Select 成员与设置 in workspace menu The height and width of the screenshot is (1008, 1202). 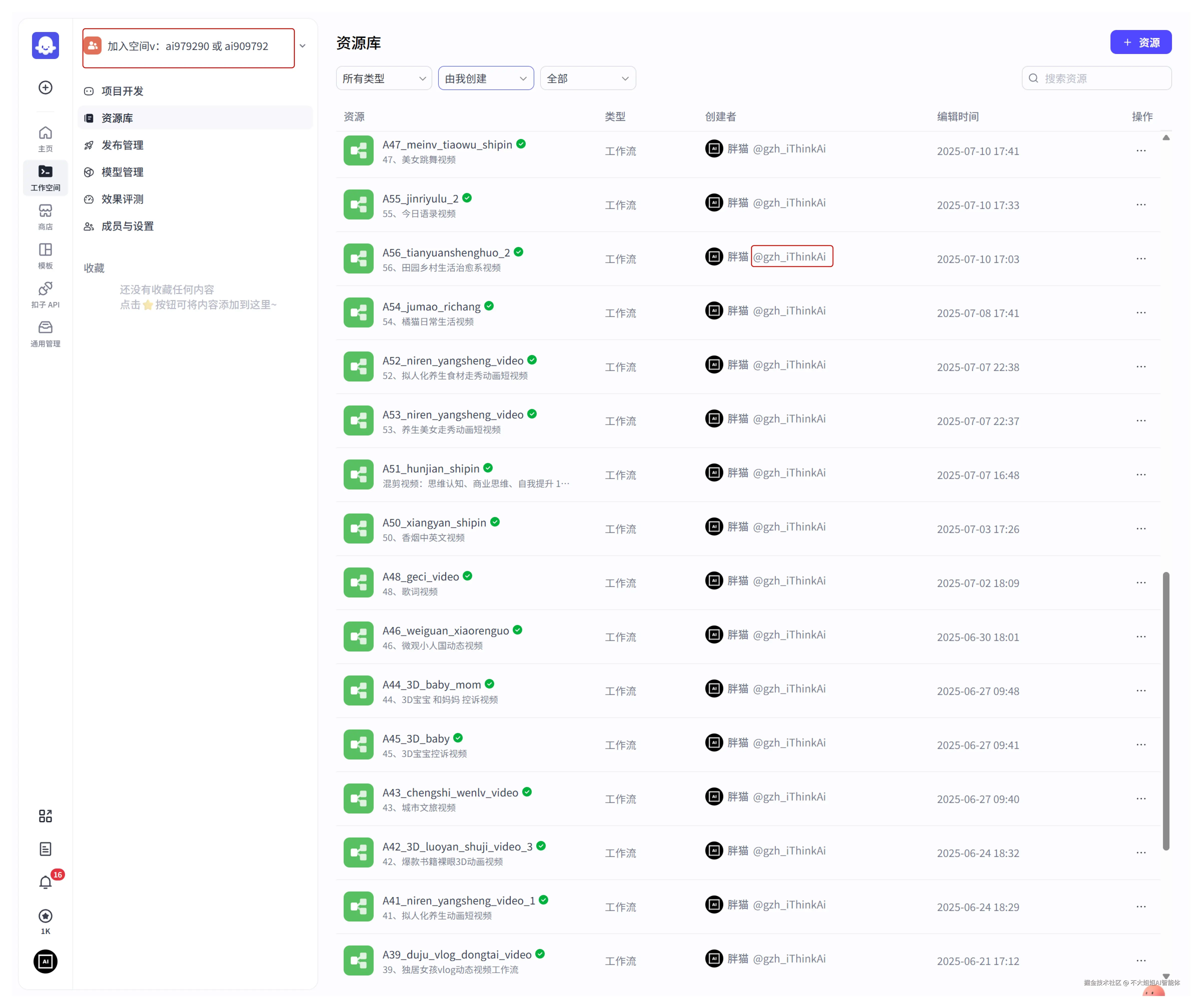click(x=195, y=226)
